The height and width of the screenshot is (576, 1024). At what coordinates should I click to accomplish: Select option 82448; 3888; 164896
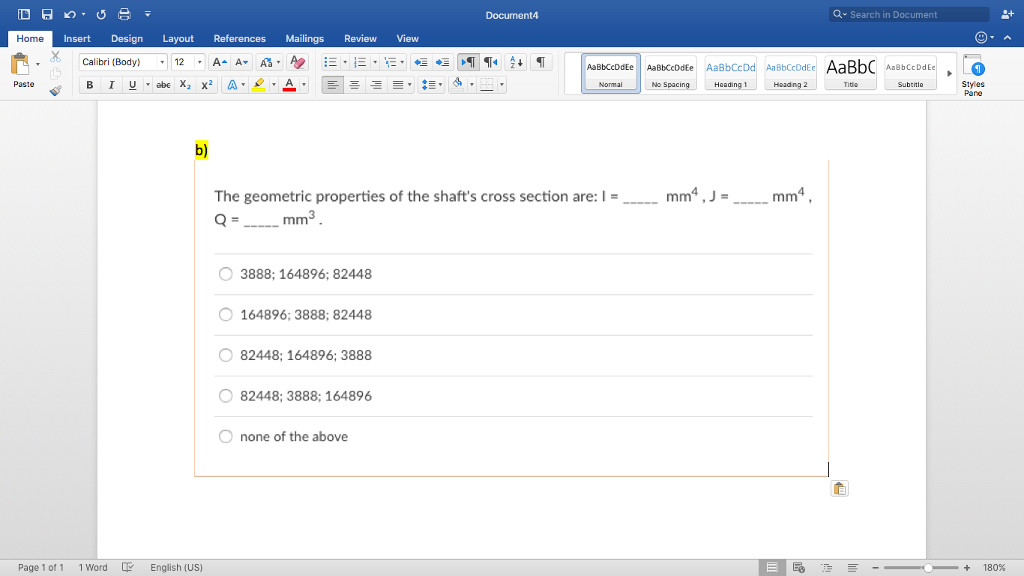click(x=225, y=396)
